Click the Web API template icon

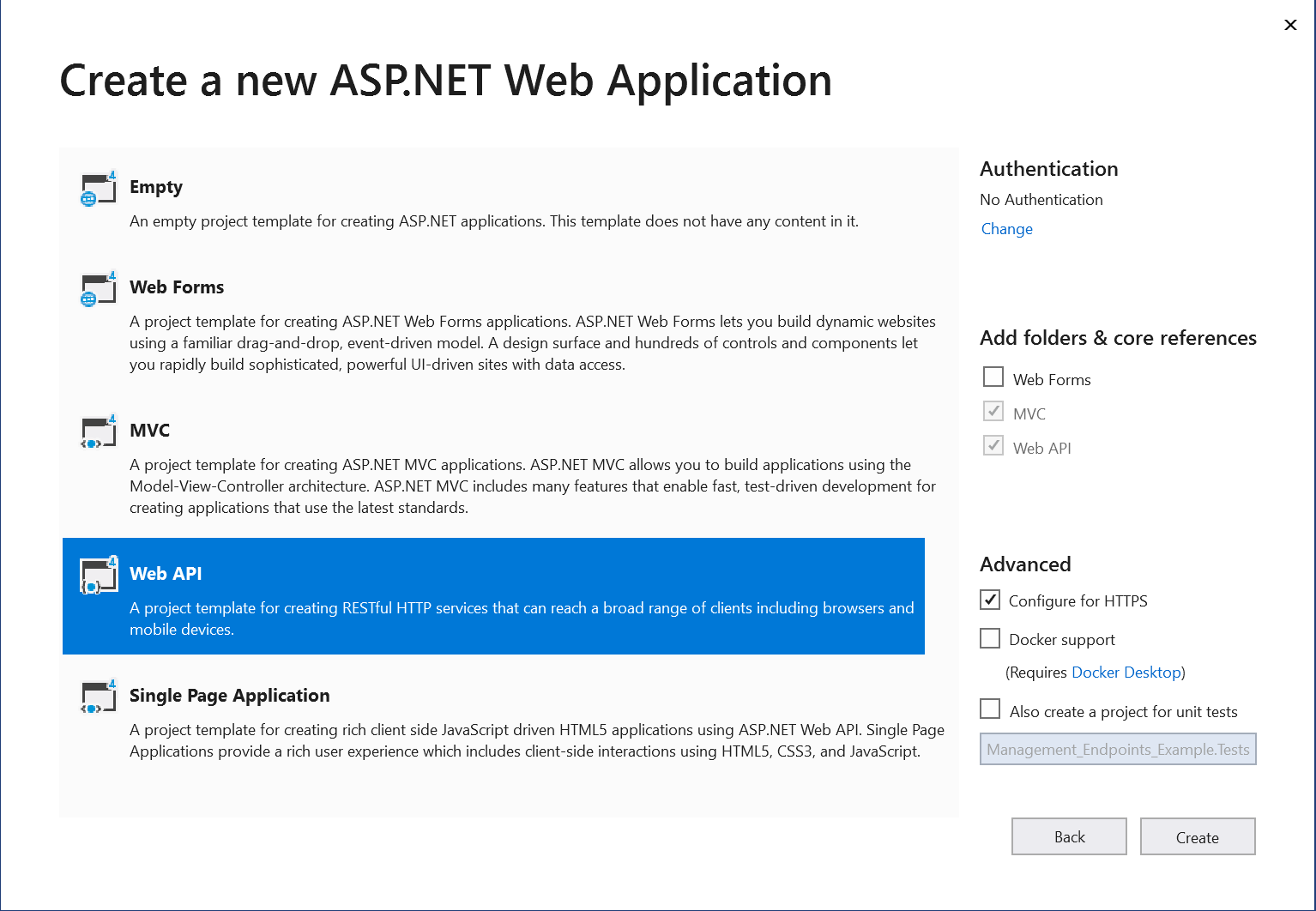[96, 576]
